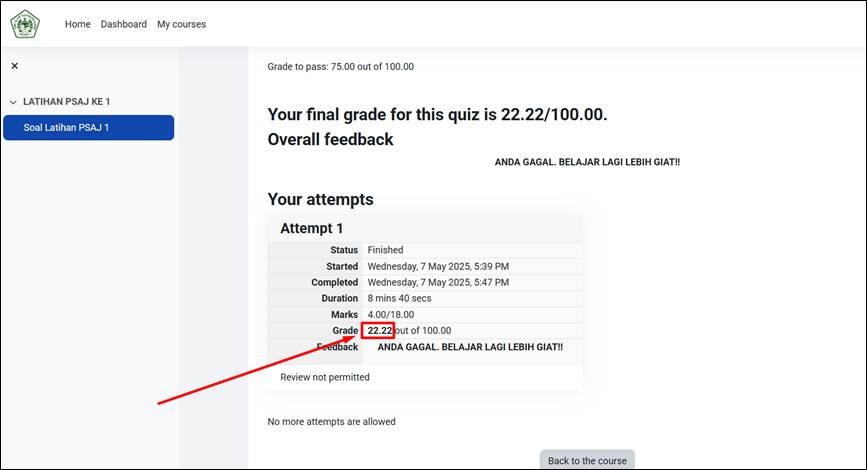Open Soal Latihan PSAJ 1 in sidebar

click(66, 128)
